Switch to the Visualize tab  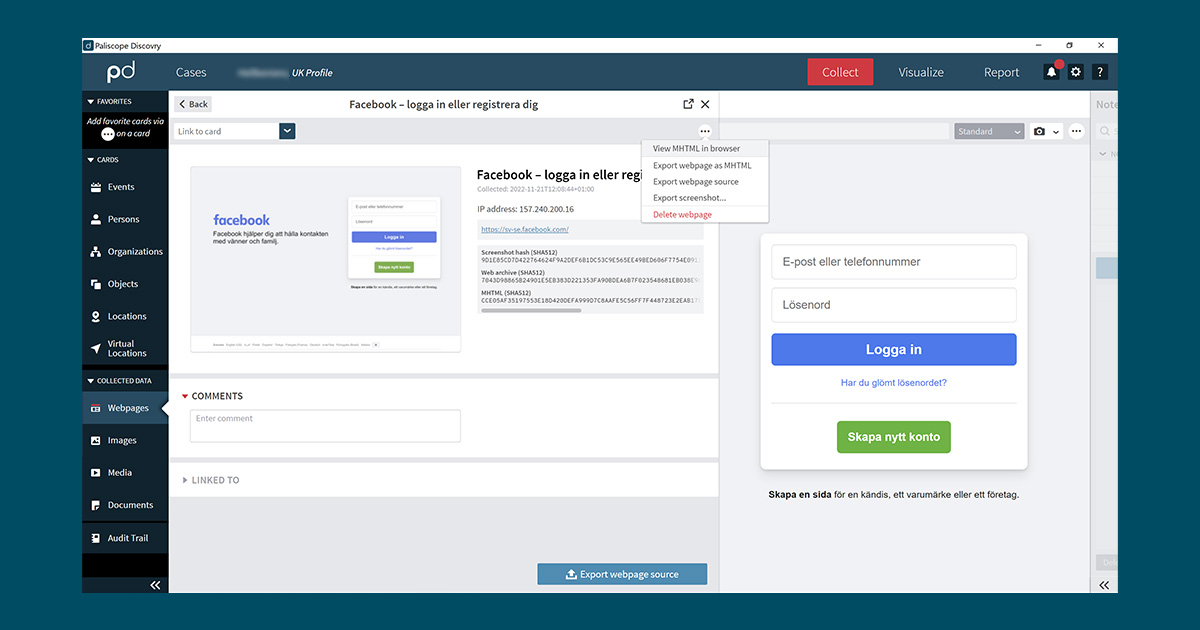[920, 72]
